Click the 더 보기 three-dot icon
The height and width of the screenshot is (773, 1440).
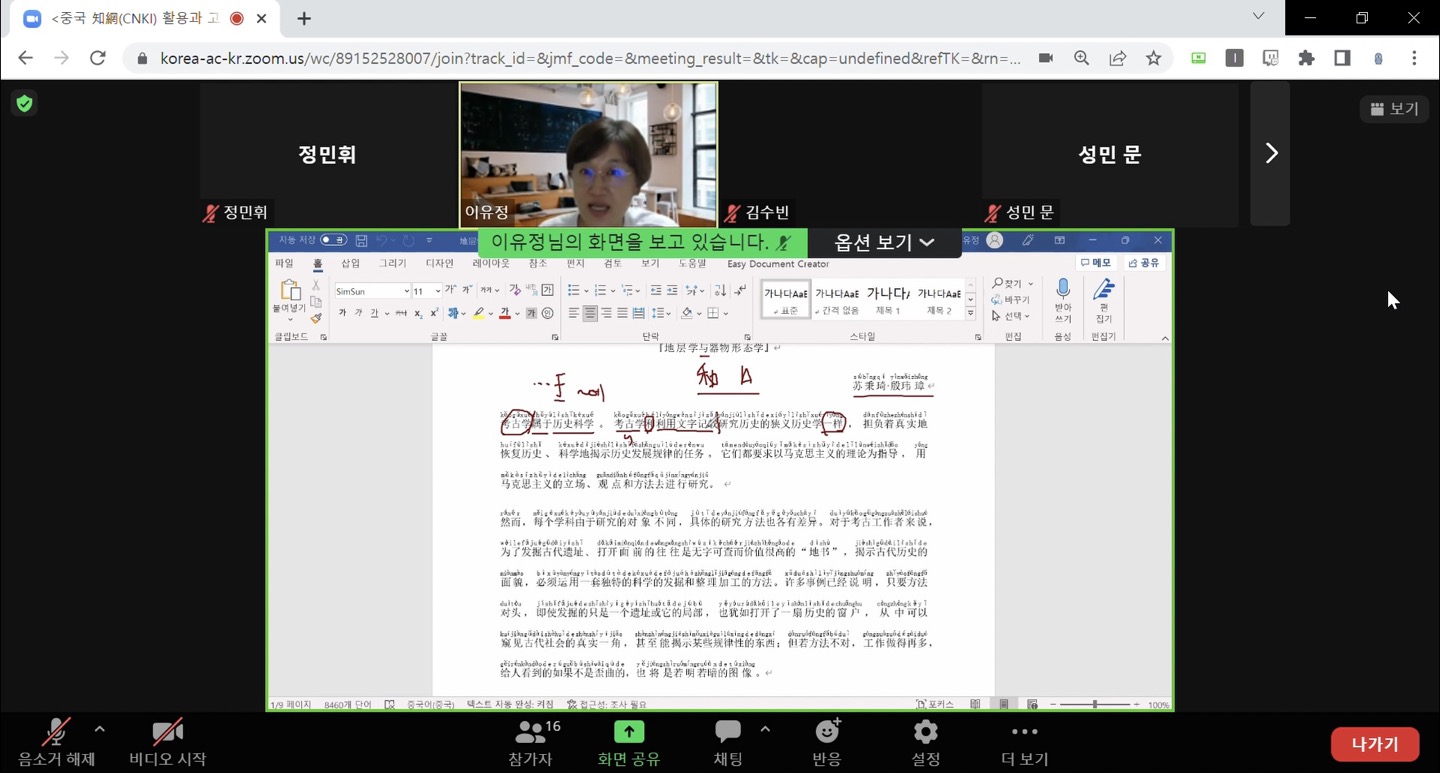[1024, 732]
